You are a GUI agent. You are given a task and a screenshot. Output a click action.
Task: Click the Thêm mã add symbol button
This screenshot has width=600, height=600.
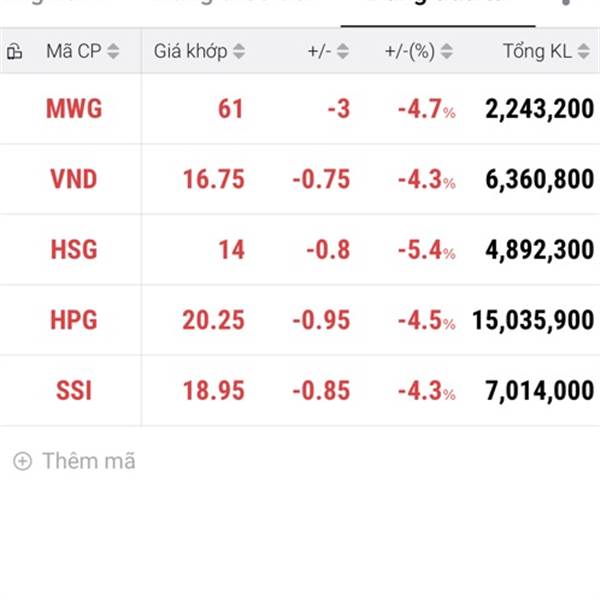click(x=74, y=461)
